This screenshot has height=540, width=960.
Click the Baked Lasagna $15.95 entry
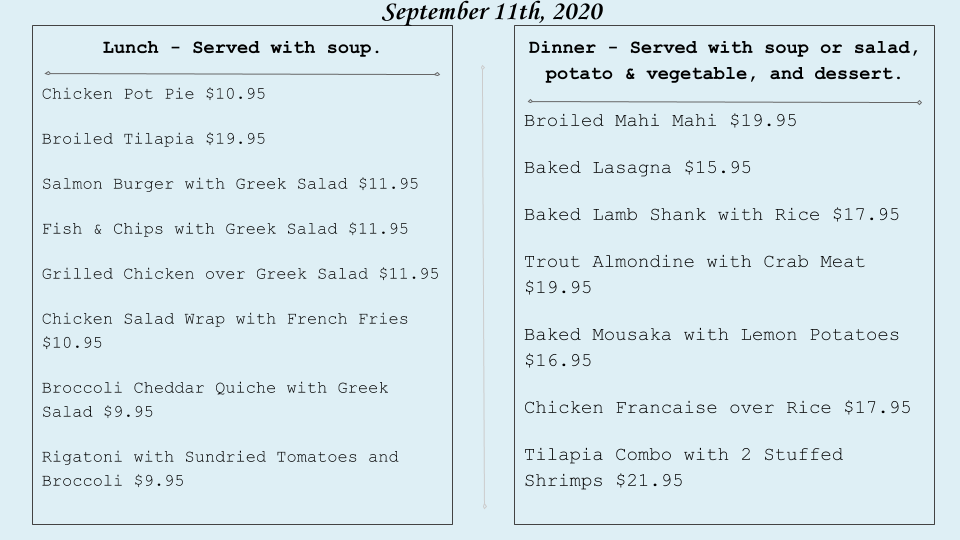click(x=637, y=168)
